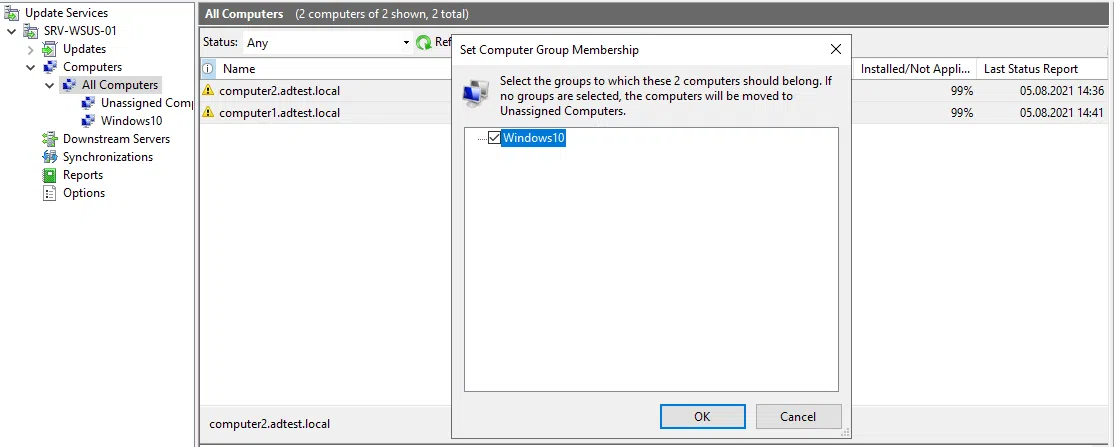Select the Downstream Servers icon
This screenshot has height=447, width=1114.
(50, 139)
